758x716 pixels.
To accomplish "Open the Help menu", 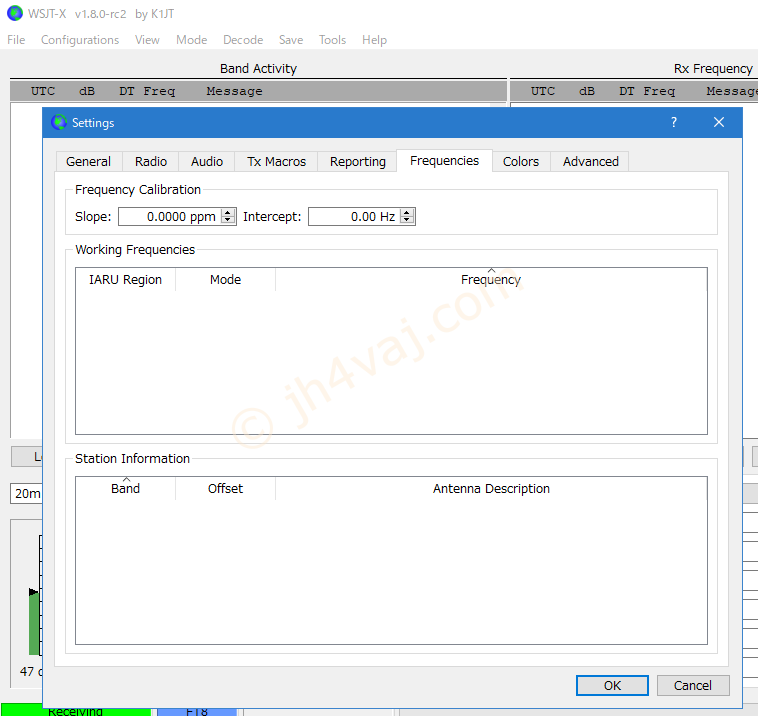I will tap(375, 40).
